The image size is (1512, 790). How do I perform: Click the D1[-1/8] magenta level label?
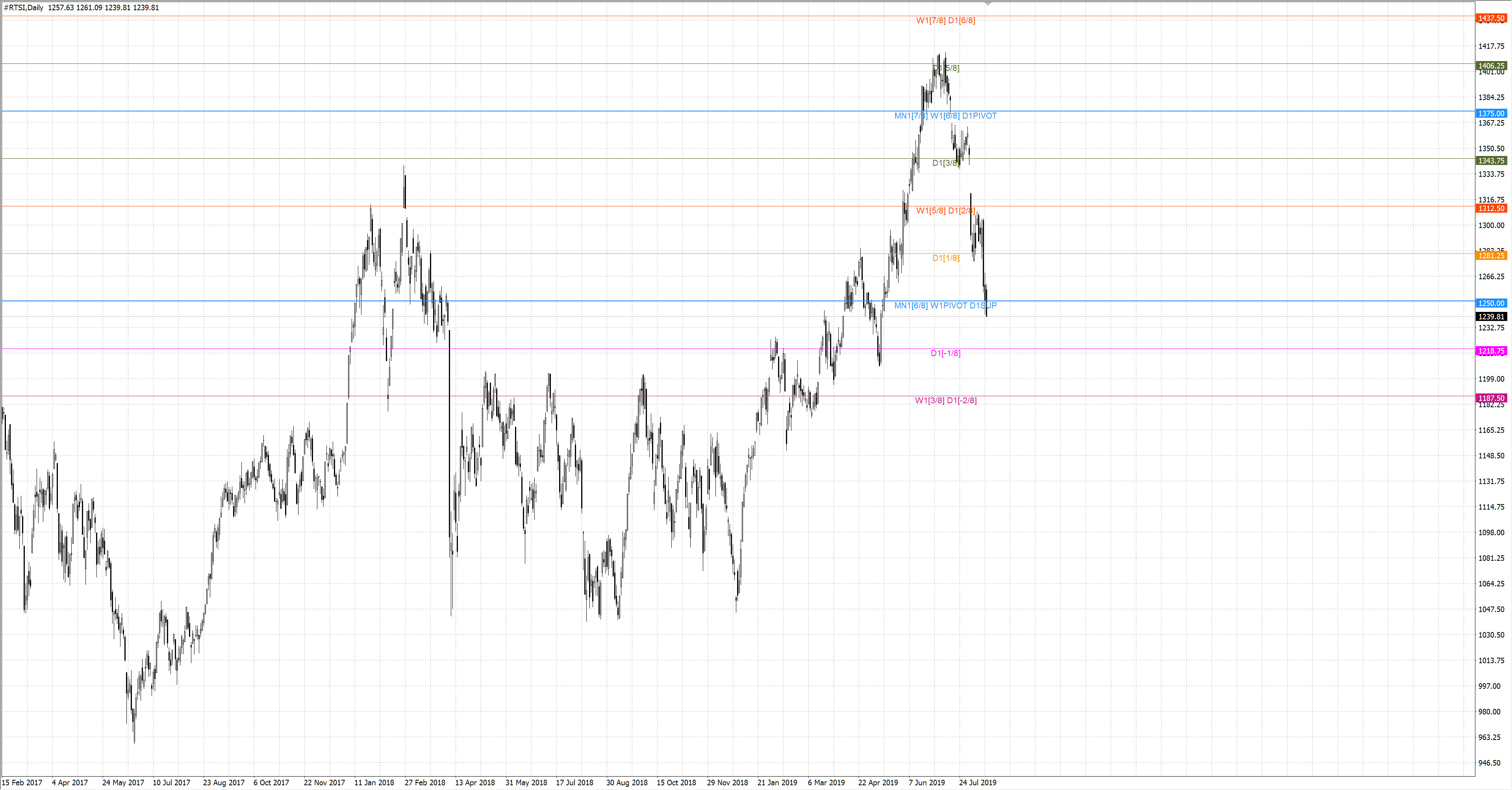[945, 353]
